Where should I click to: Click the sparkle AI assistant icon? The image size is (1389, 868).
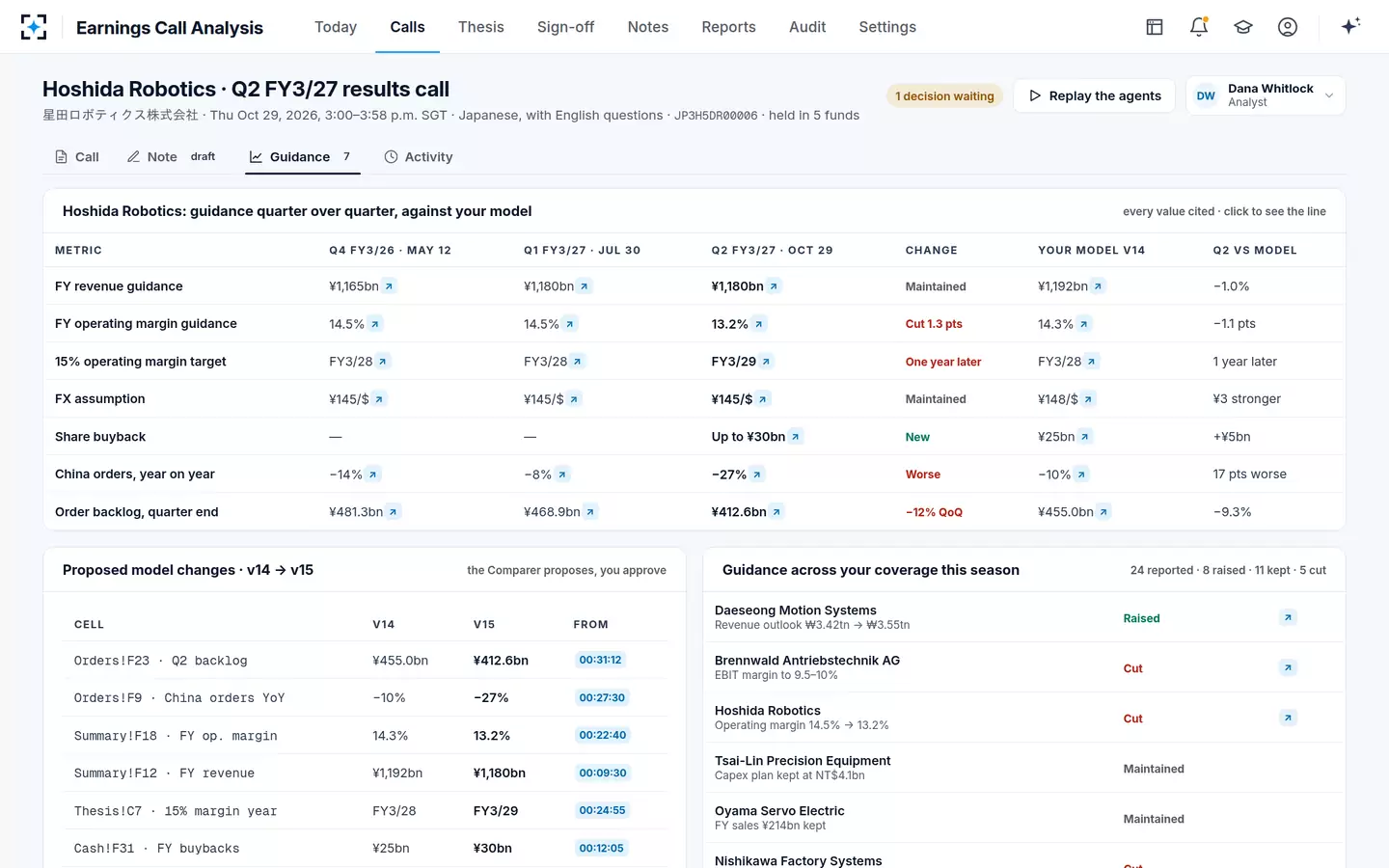(x=1350, y=26)
